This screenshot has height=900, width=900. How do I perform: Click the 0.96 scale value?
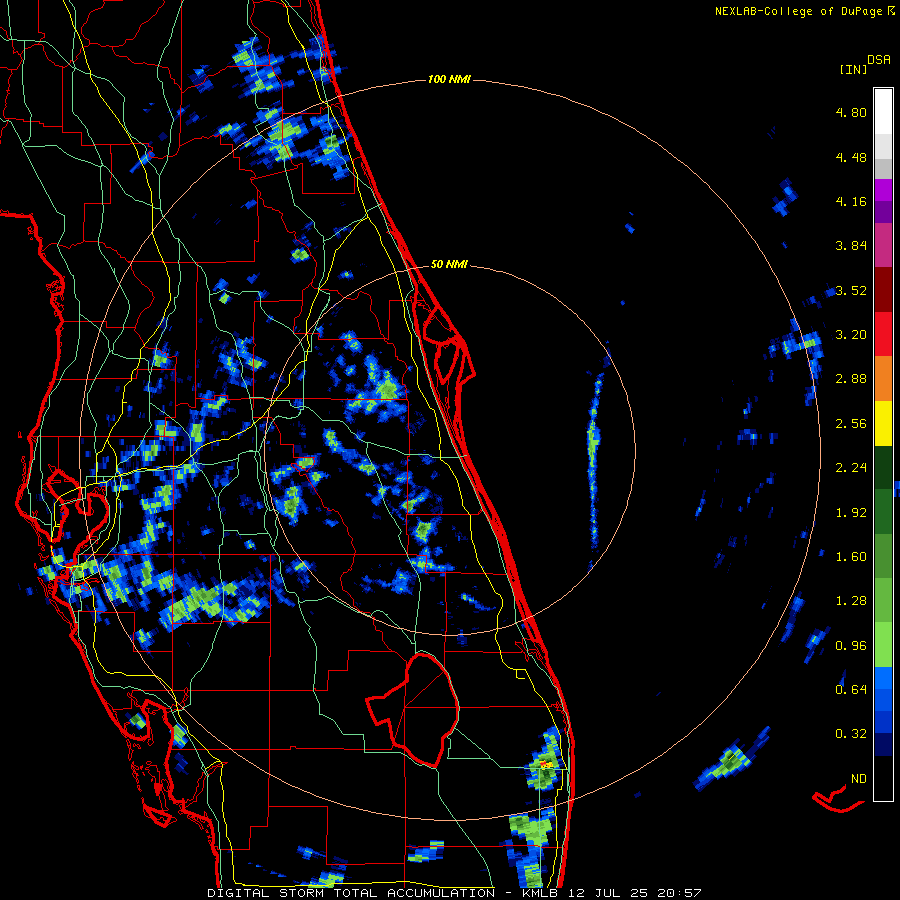pyautogui.click(x=851, y=646)
